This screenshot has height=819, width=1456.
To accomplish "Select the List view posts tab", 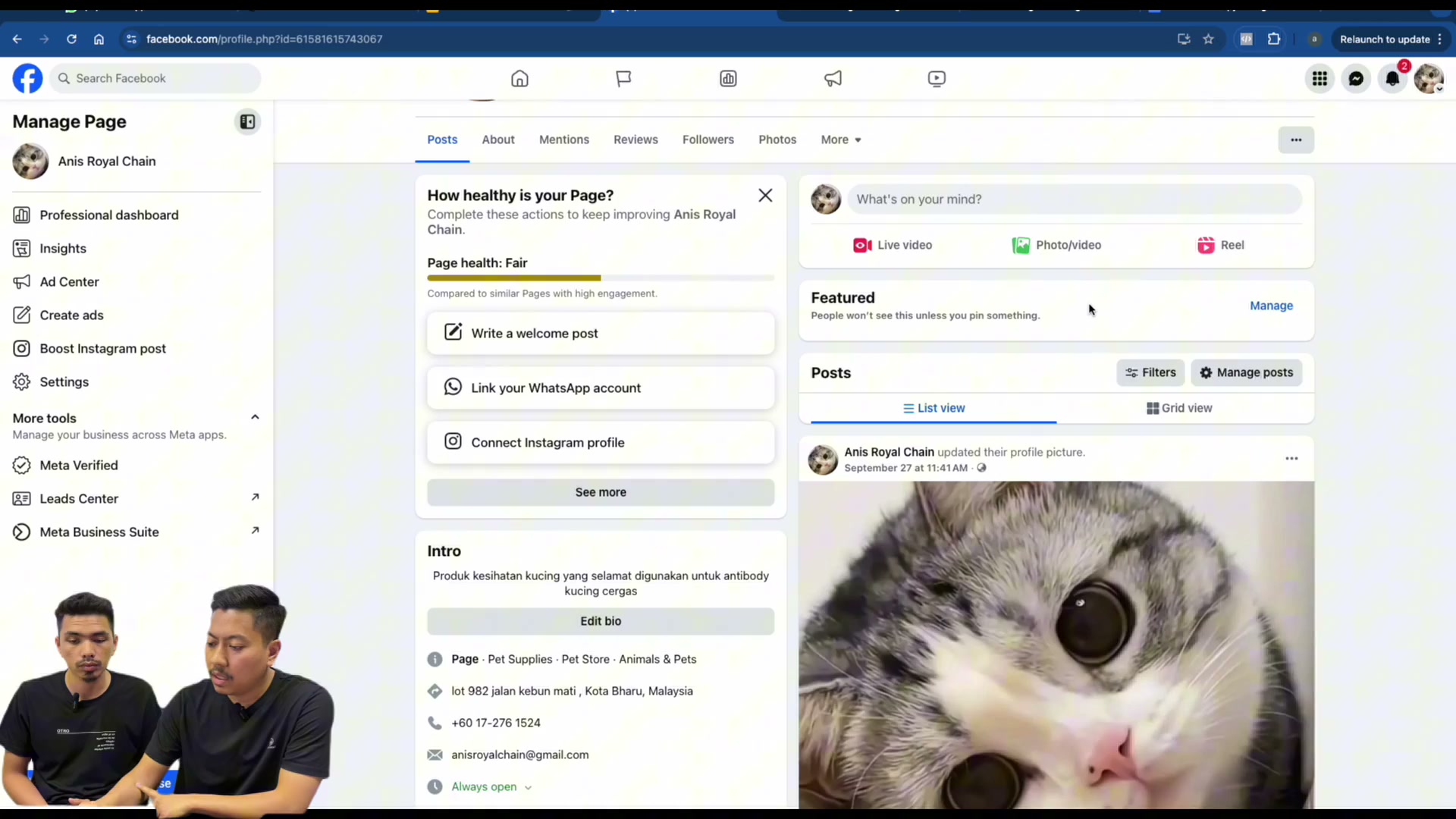I will click(x=934, y=408).
